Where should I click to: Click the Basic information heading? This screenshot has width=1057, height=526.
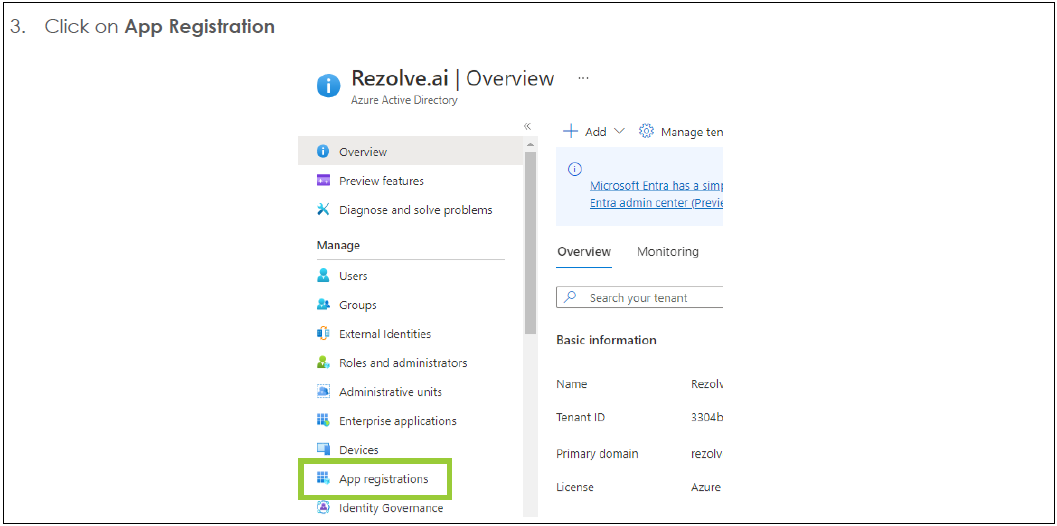pos(606,340)
